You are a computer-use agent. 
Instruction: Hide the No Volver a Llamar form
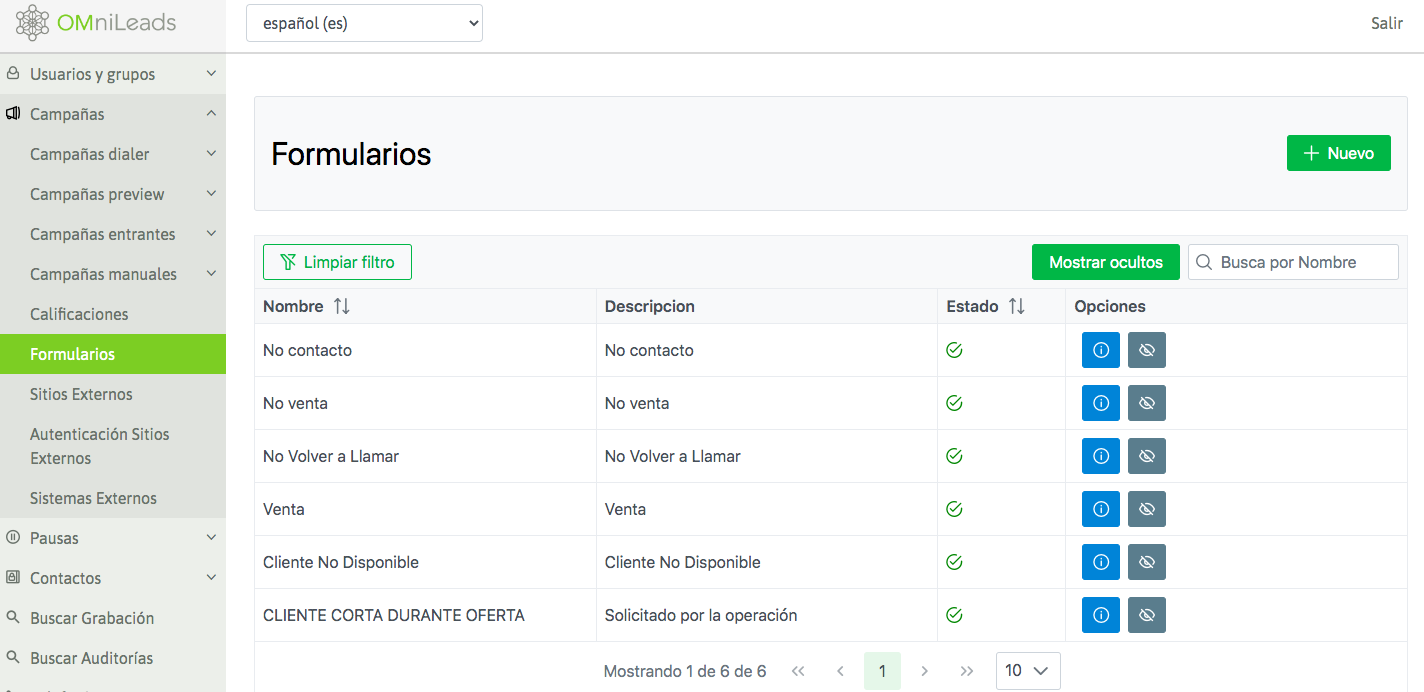pos(1146,456)
